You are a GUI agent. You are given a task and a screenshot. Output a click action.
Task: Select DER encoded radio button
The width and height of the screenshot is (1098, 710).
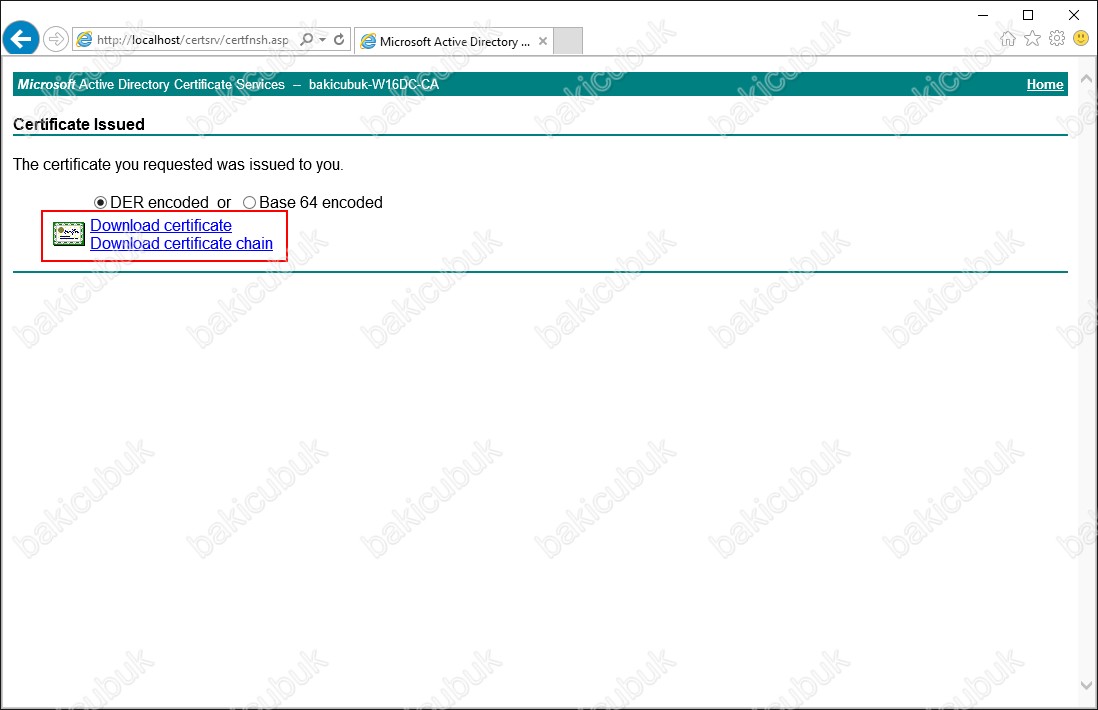click(101, 202)
